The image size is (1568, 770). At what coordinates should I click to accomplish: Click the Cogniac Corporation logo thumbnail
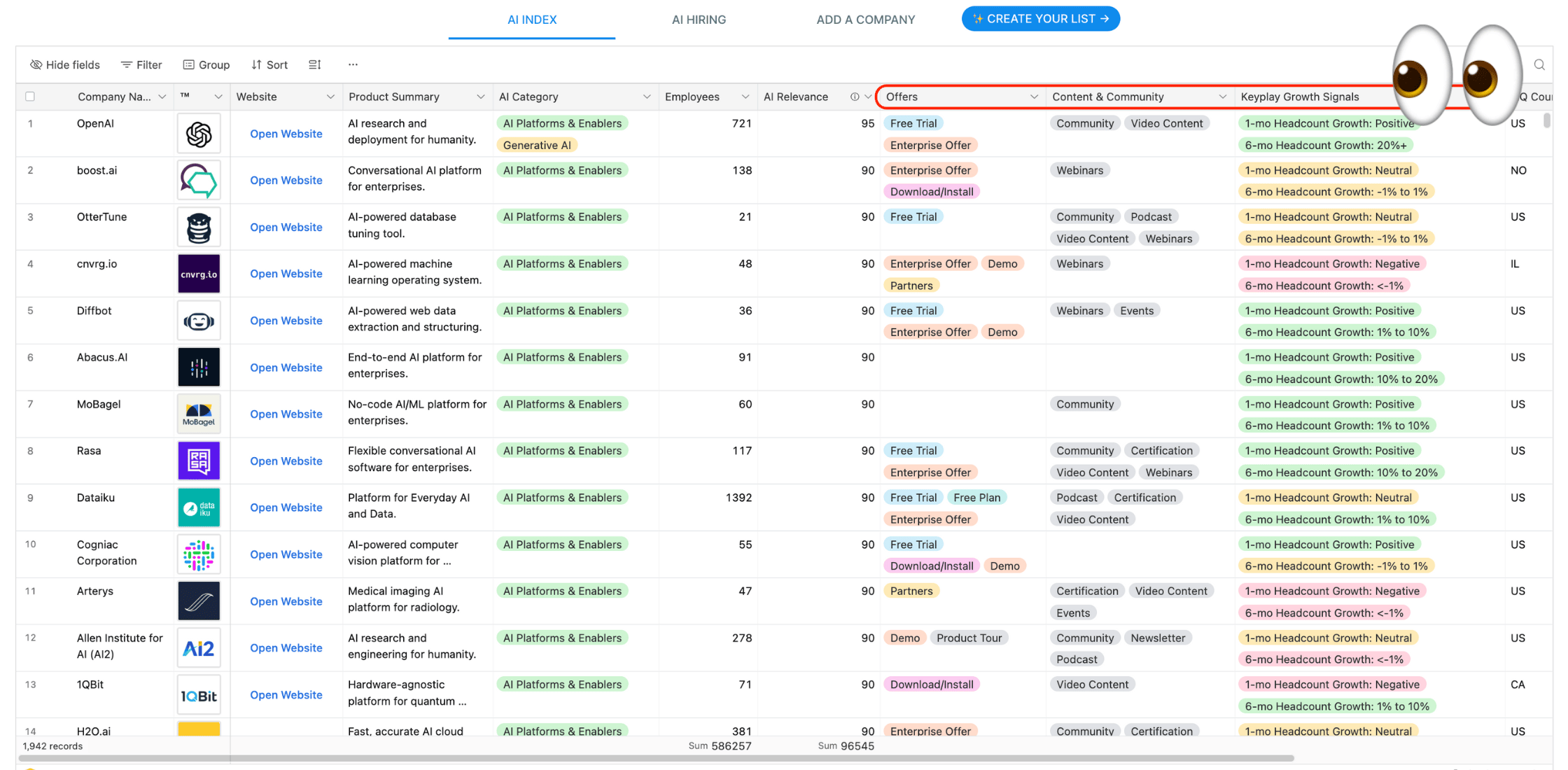[199, 554]
